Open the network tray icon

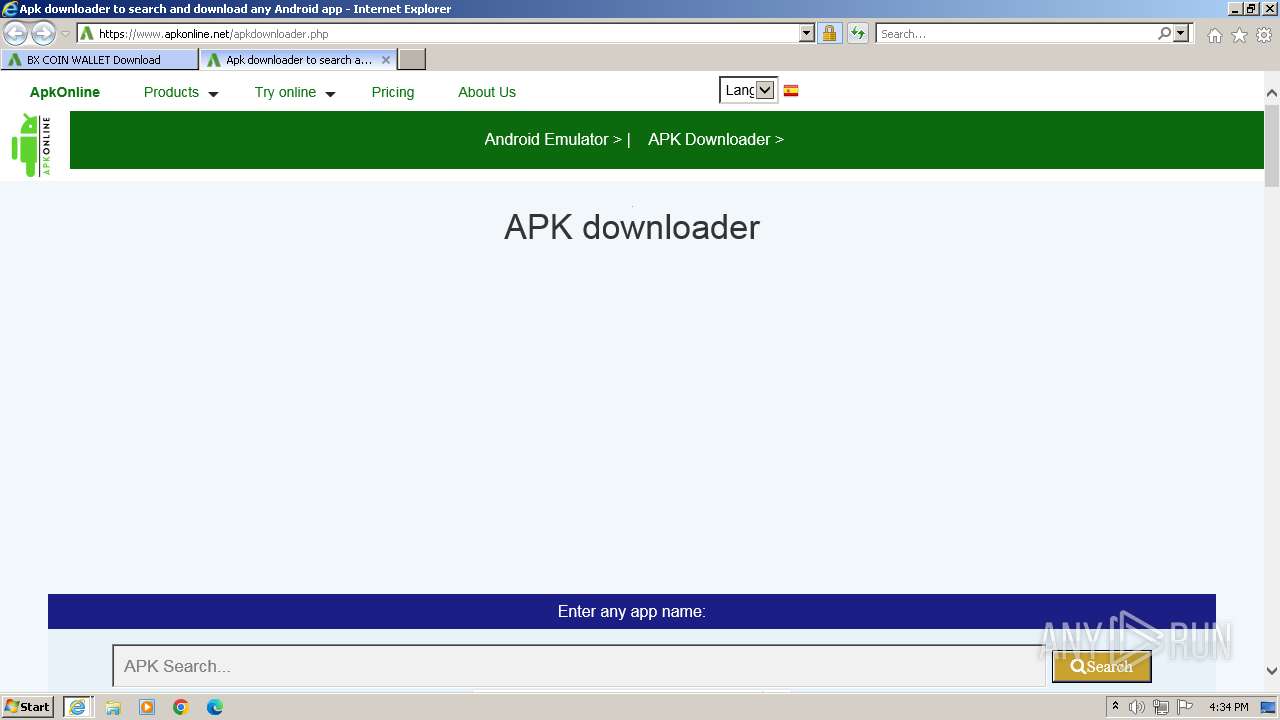(1161, 707)
